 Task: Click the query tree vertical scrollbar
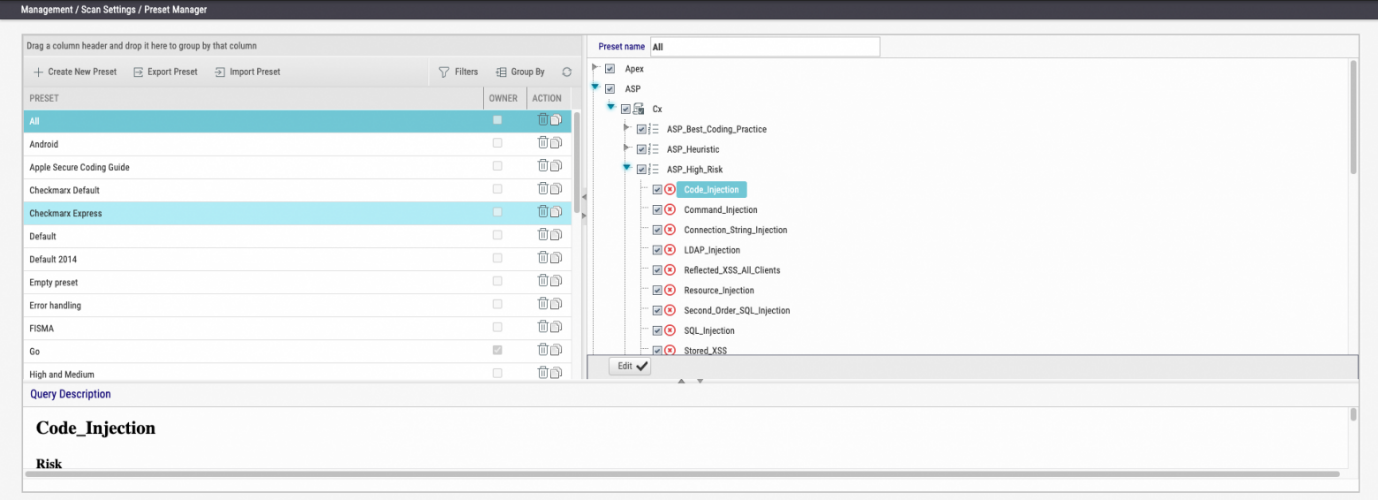click(x=1353, y=117)
